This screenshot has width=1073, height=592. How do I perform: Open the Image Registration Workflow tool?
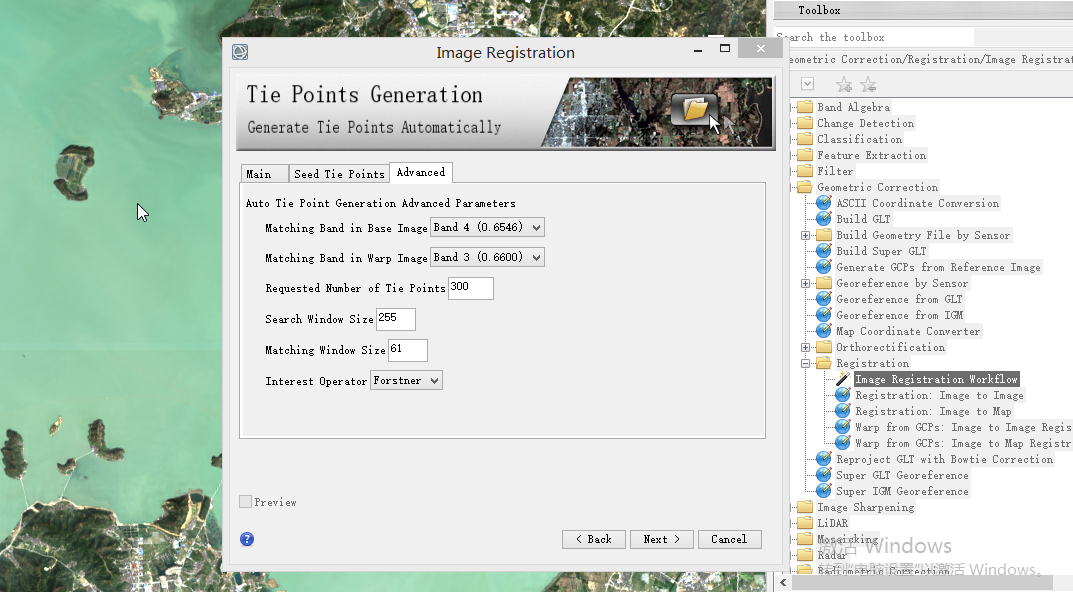point(936,379)
